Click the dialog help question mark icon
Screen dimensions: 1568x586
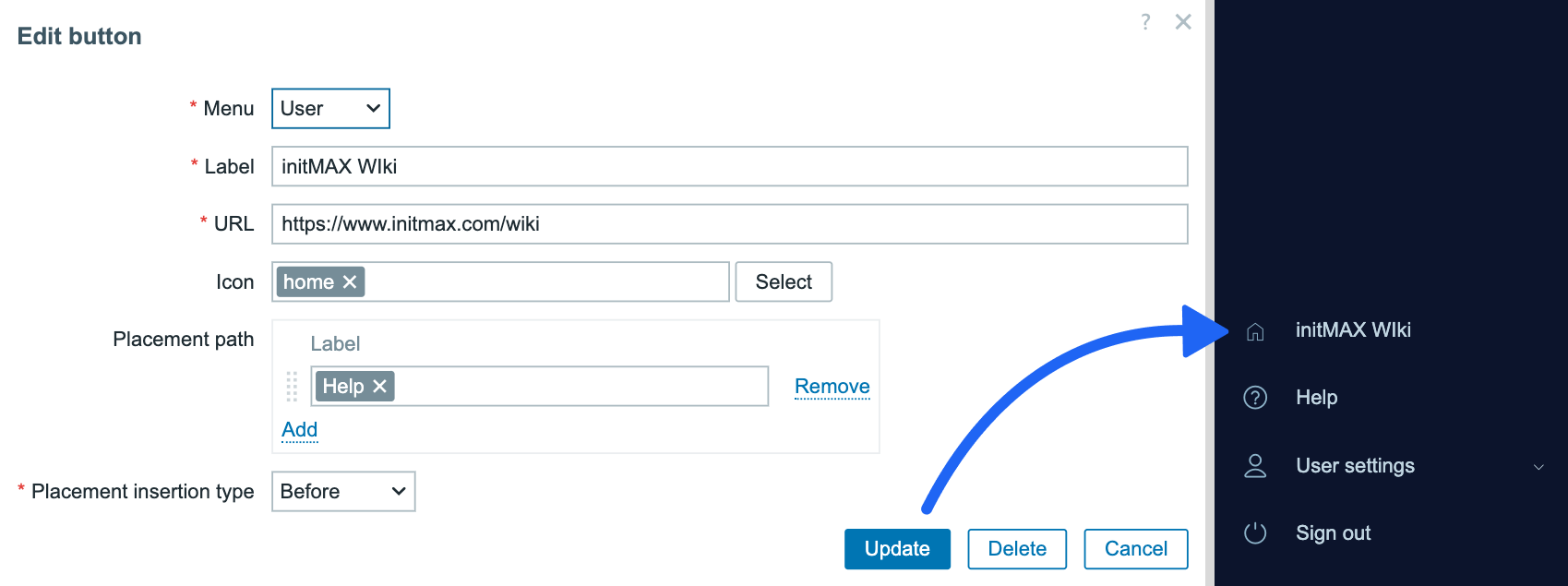tap(1145, 22)
